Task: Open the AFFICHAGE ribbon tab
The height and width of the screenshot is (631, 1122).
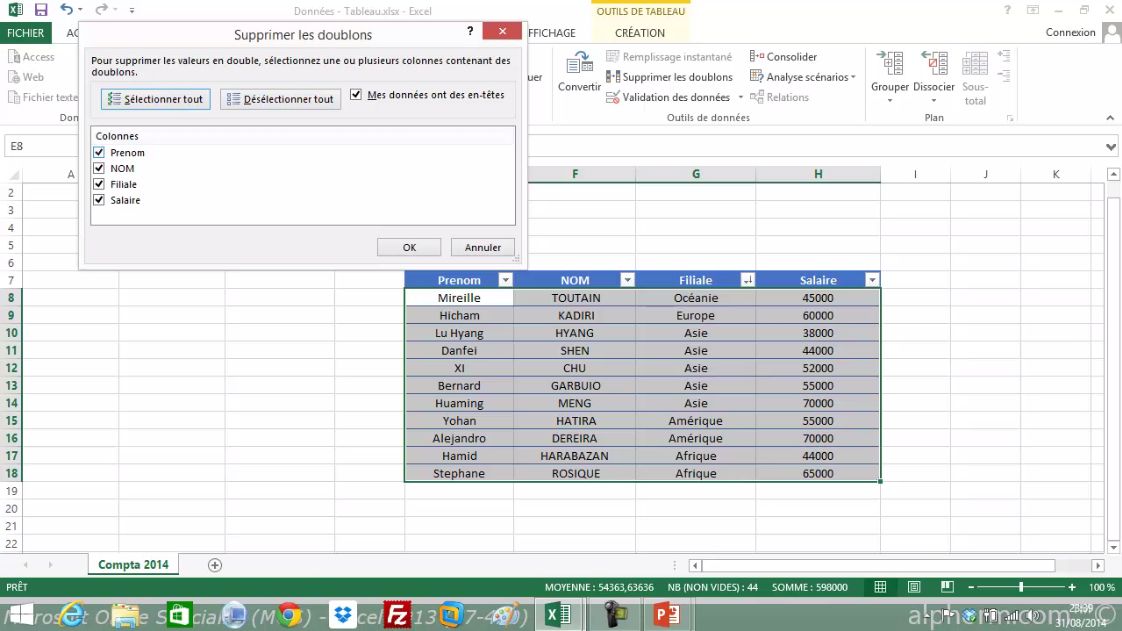Action: [x=552, y=33]
